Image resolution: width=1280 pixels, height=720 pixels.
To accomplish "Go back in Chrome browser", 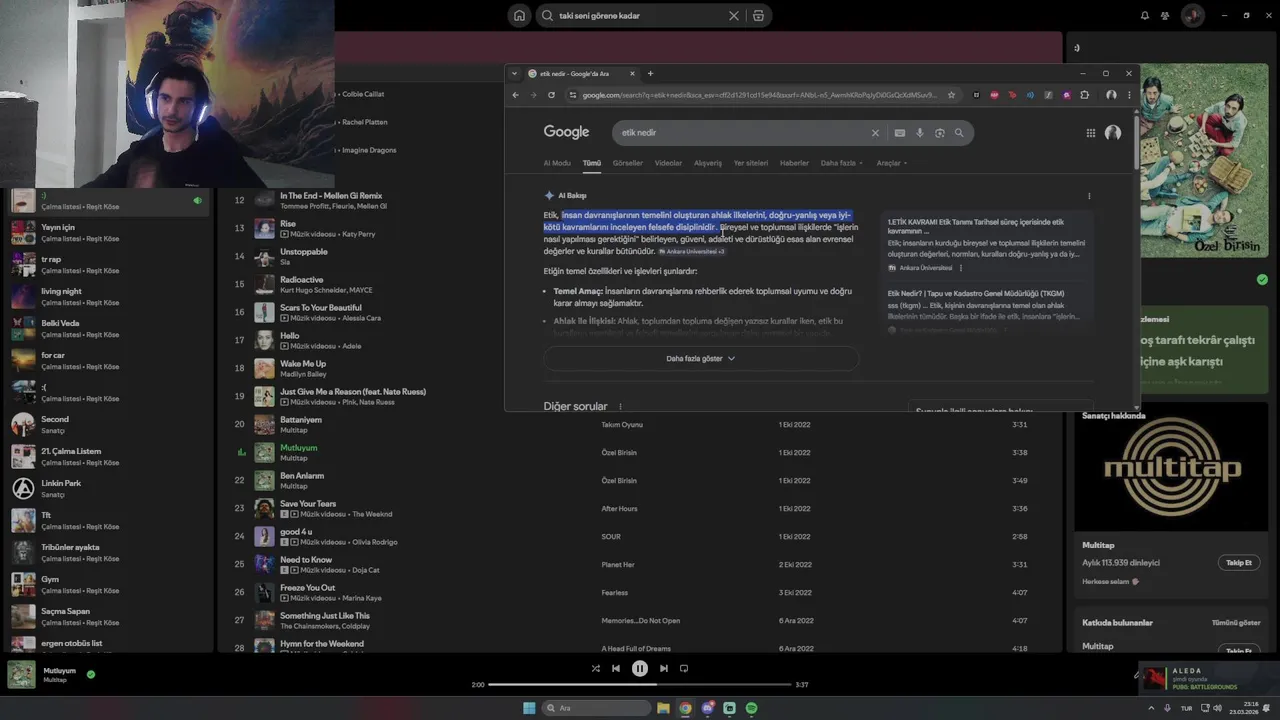I will pyautogui.click(x=515, y=95).
